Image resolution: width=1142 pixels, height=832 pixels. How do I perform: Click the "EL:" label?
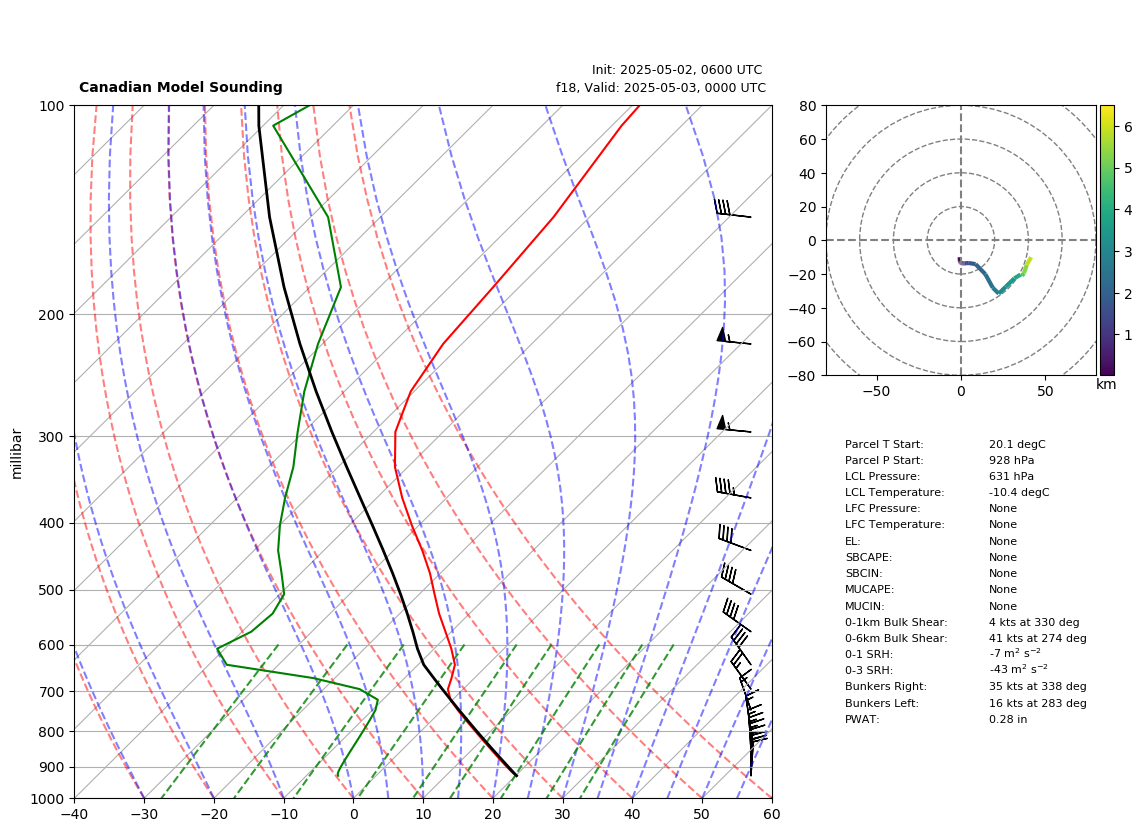[x=853, y=541]
